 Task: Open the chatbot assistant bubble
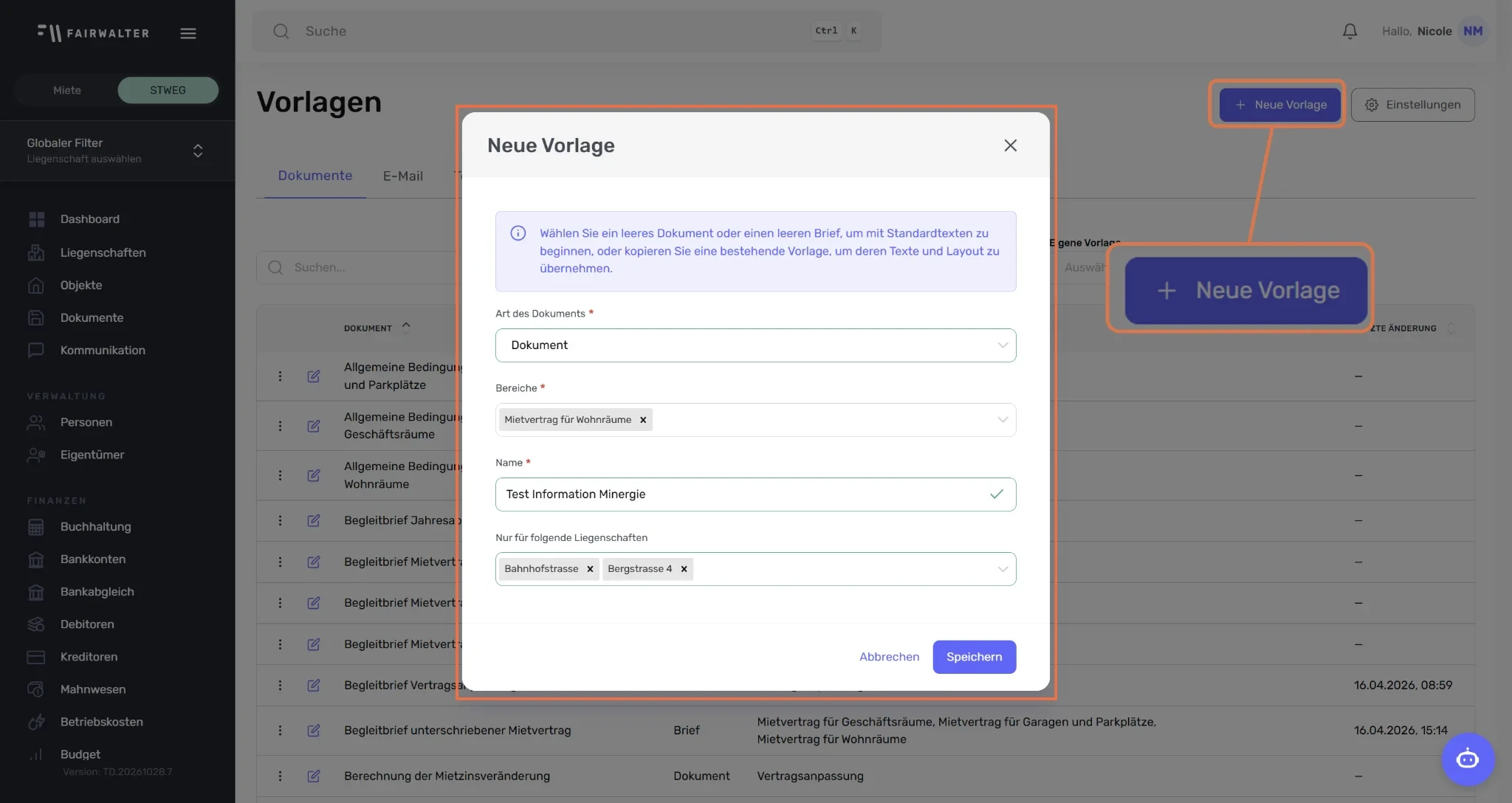1468,759
